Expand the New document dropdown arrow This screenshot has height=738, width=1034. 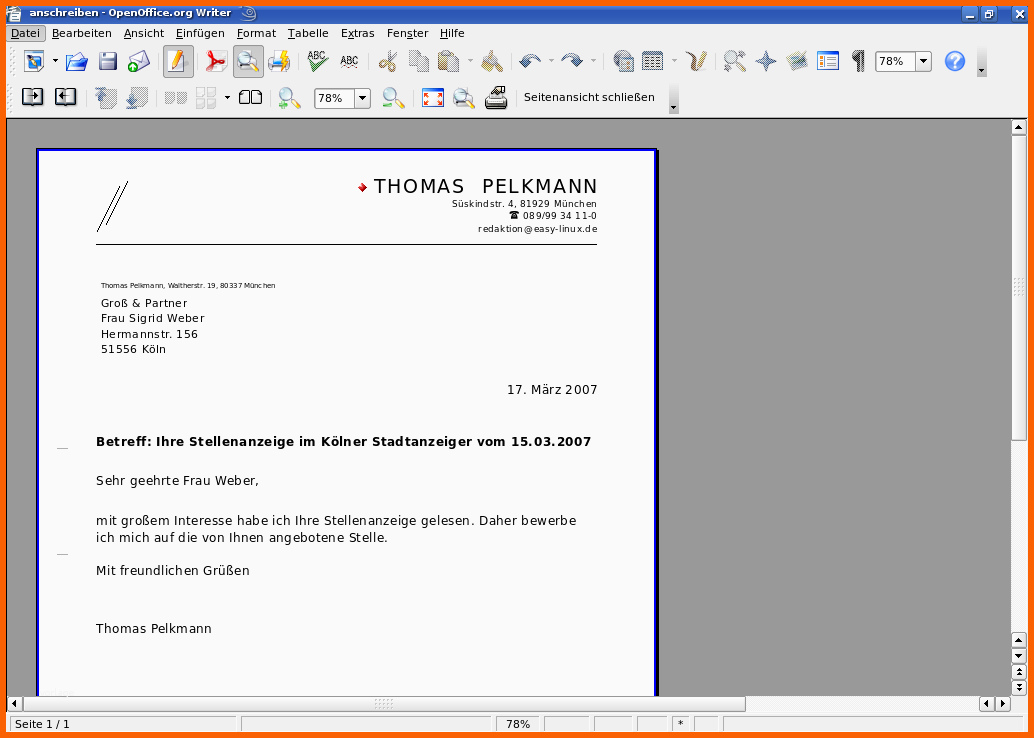55,62
